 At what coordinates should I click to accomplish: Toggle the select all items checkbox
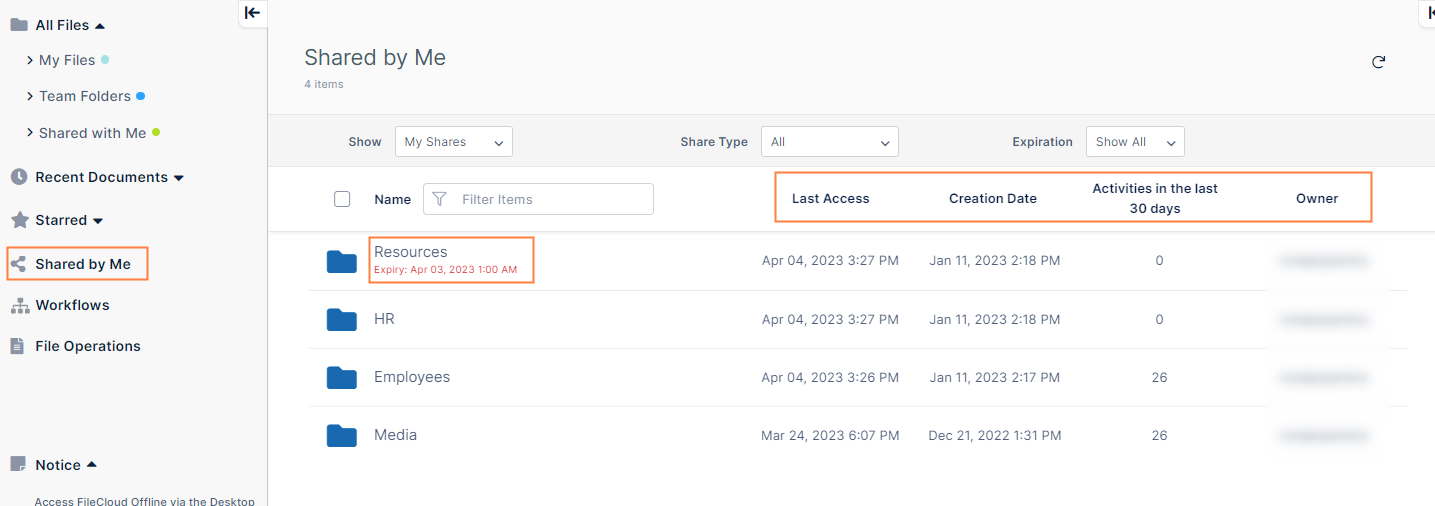click(342, 199)
